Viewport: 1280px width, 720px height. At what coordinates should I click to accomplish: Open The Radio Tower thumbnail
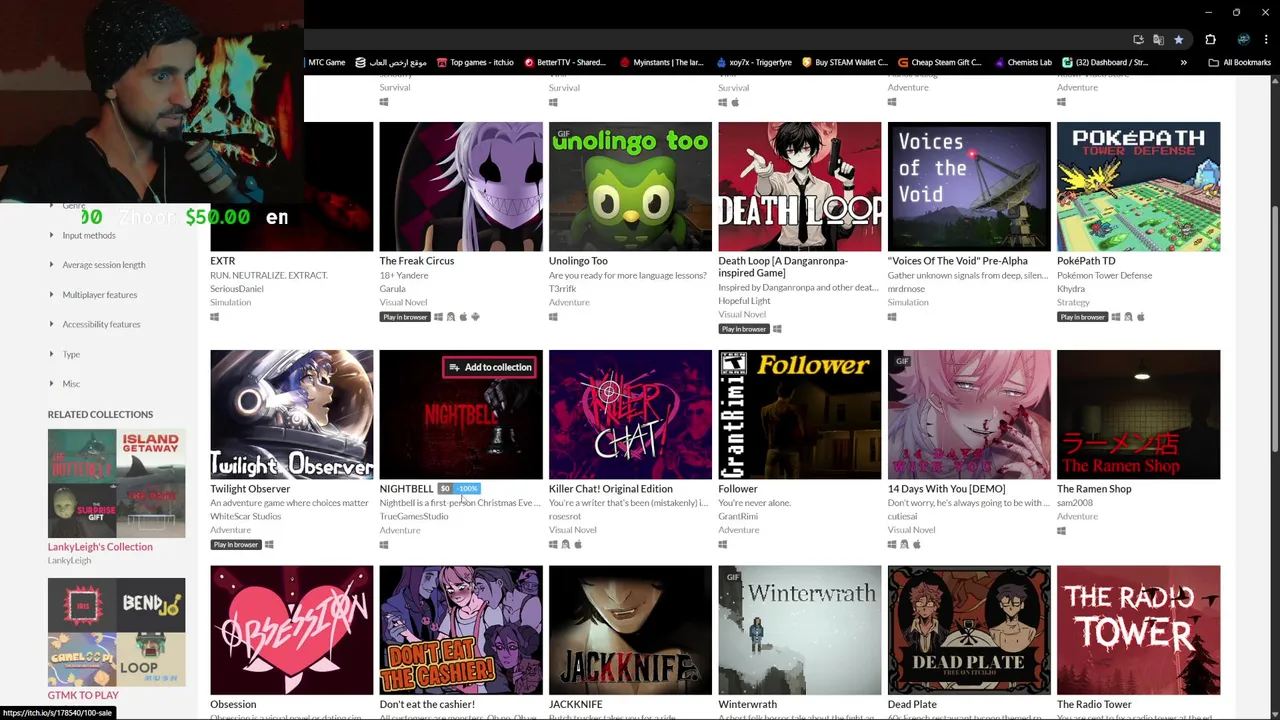coord(1138,630)
